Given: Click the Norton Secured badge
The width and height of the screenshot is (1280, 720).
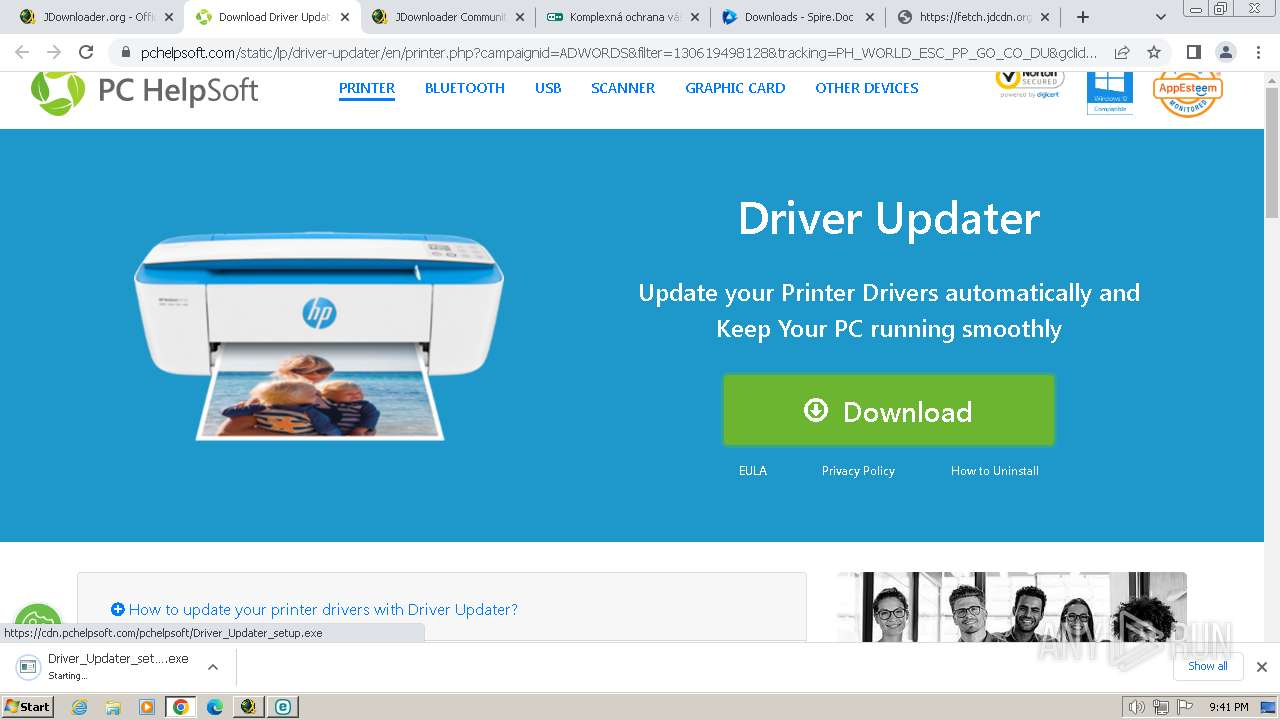Looking at the screenshot, I should (x=1029, y=84).
